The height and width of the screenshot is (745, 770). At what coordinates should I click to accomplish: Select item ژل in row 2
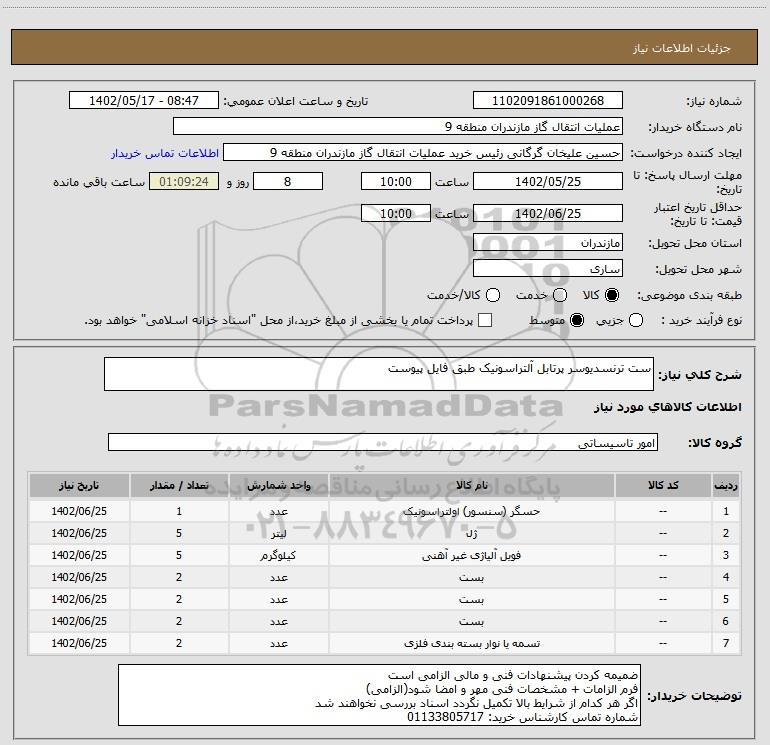471,533
